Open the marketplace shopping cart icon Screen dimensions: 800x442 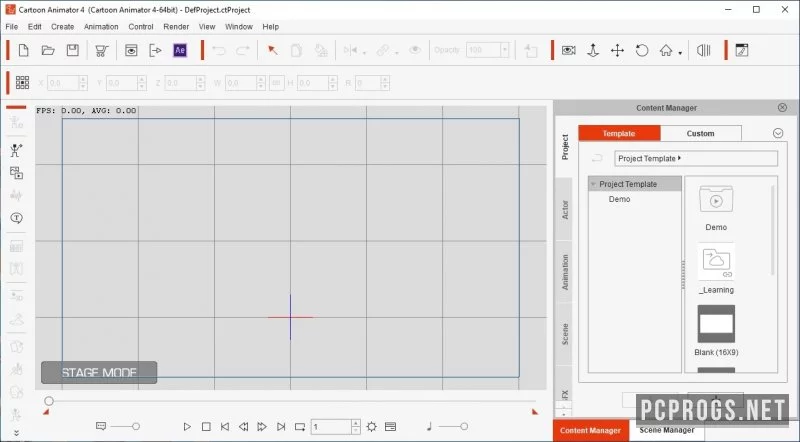[102, 51]
